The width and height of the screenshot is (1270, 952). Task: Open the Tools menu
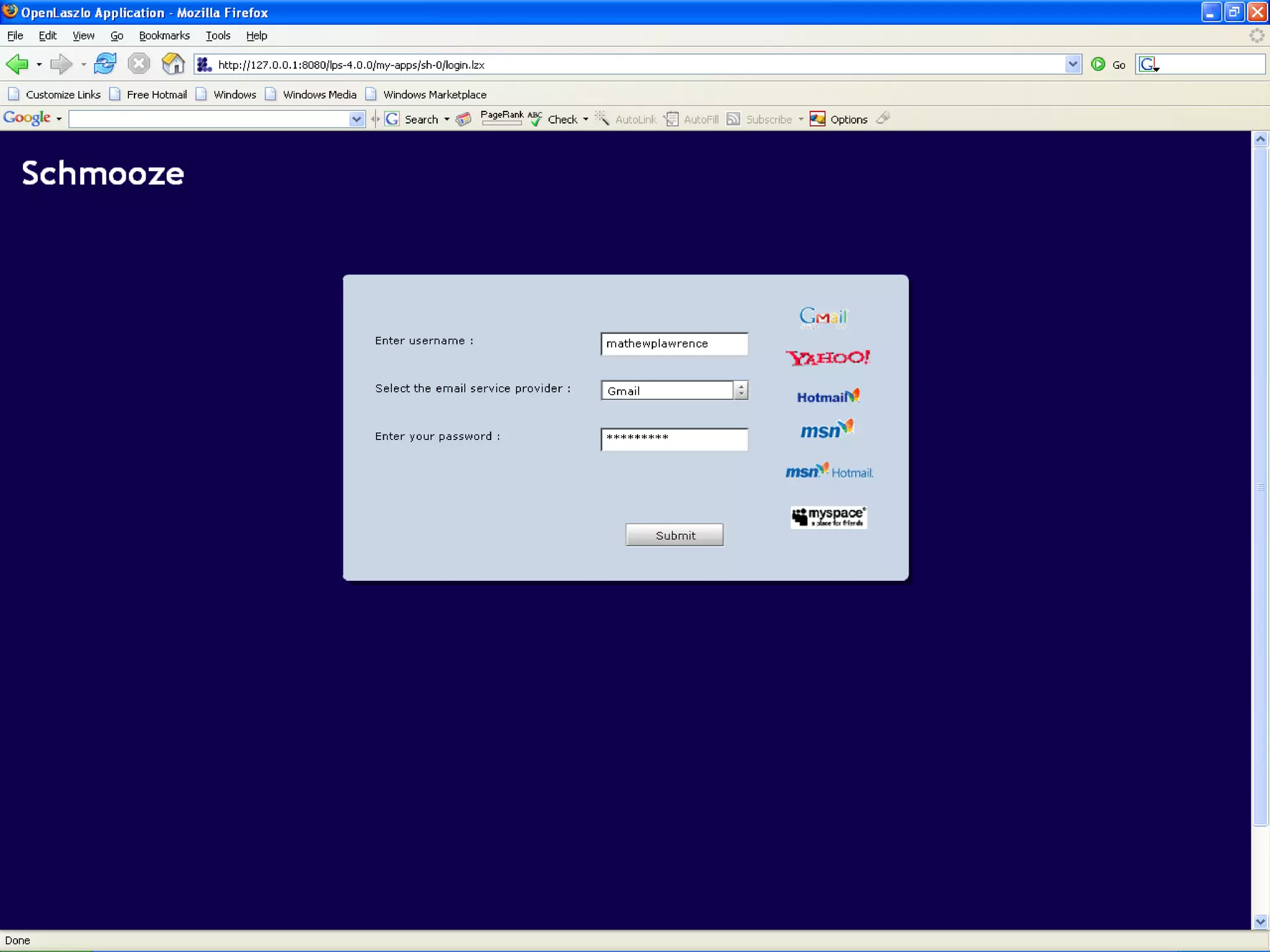pyautogui.click(x=218, y=35)
